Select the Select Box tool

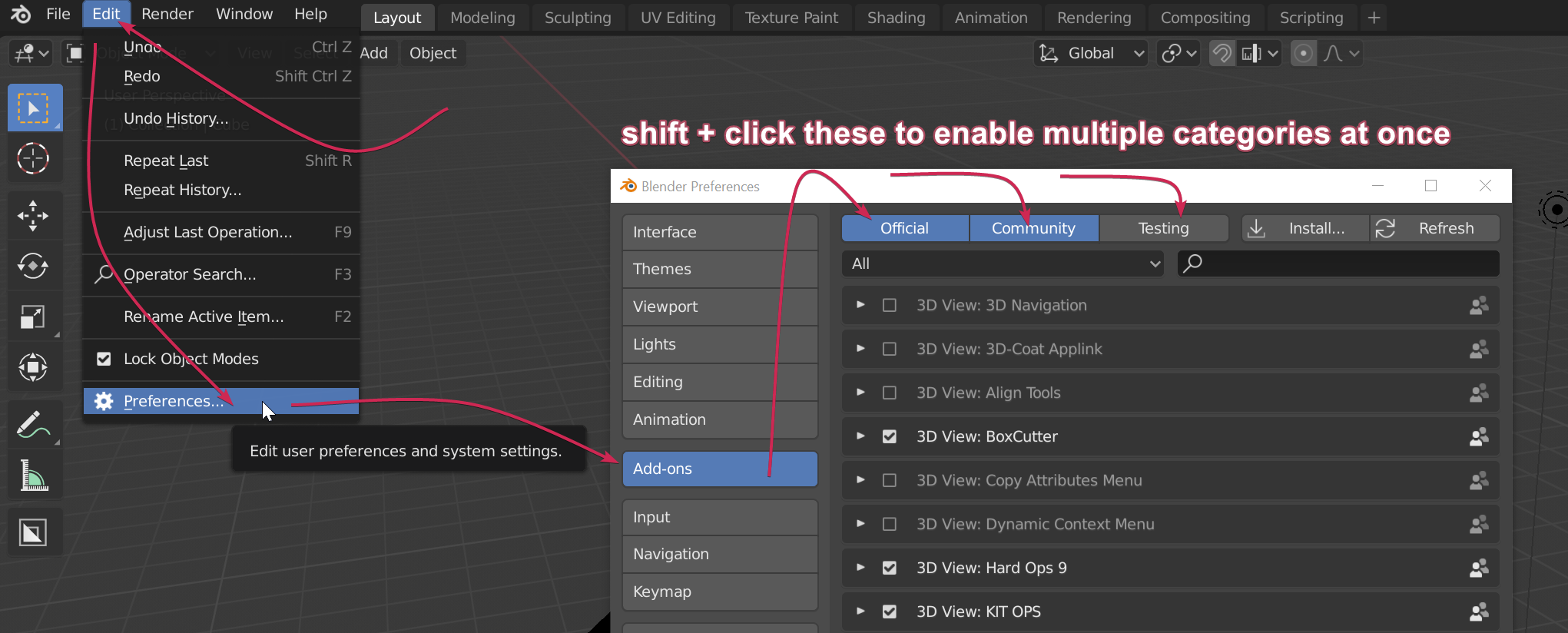tap(34, 108)
